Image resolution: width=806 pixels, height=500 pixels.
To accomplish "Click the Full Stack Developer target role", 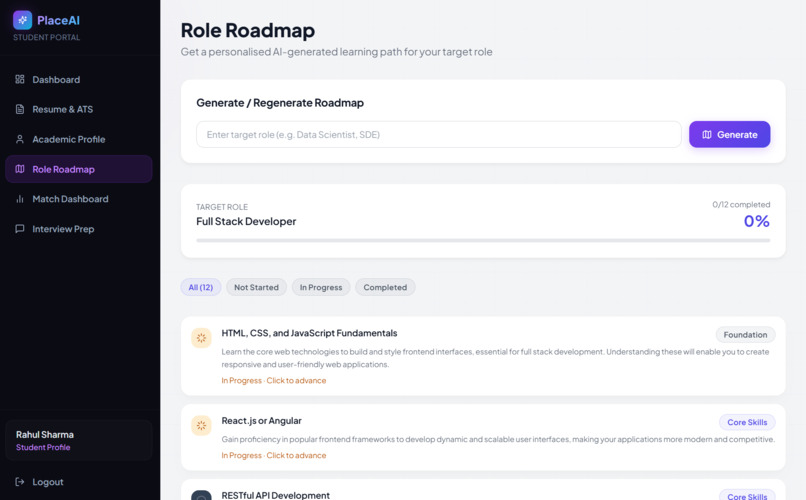I will coord(246,221).
